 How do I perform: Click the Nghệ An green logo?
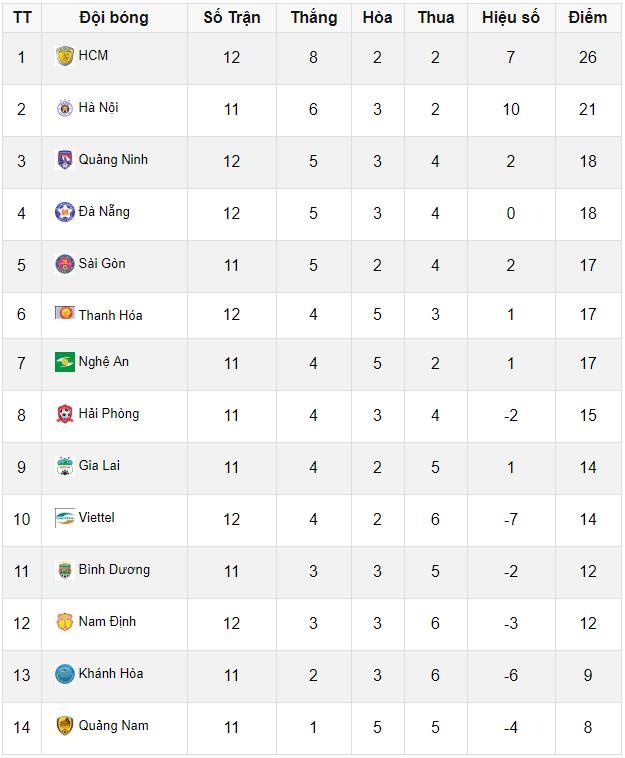tap(65, 362)
